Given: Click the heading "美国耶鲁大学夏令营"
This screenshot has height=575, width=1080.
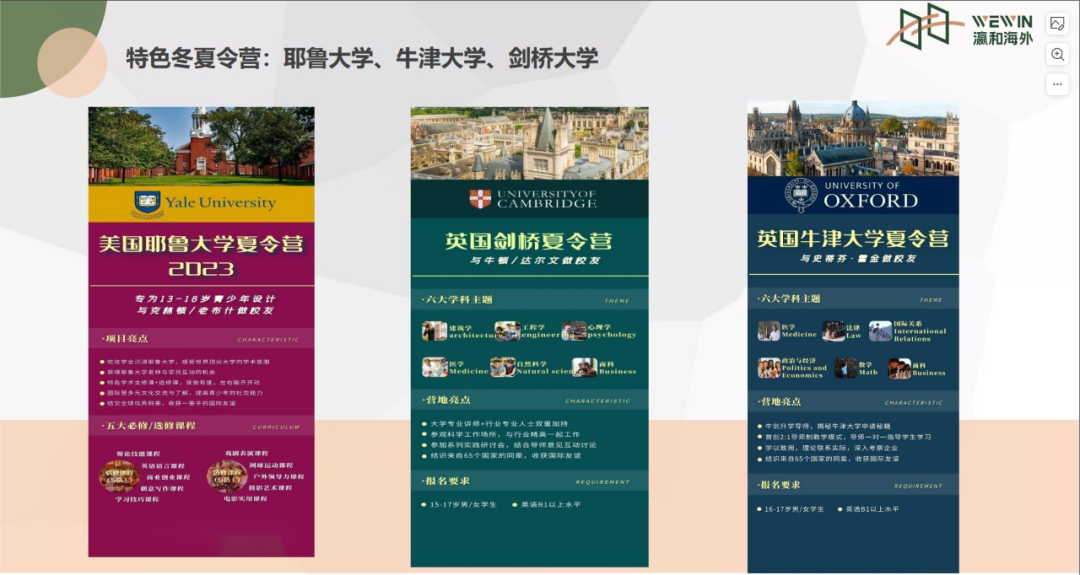Looking at the screenshot, I should pos(201,244).
